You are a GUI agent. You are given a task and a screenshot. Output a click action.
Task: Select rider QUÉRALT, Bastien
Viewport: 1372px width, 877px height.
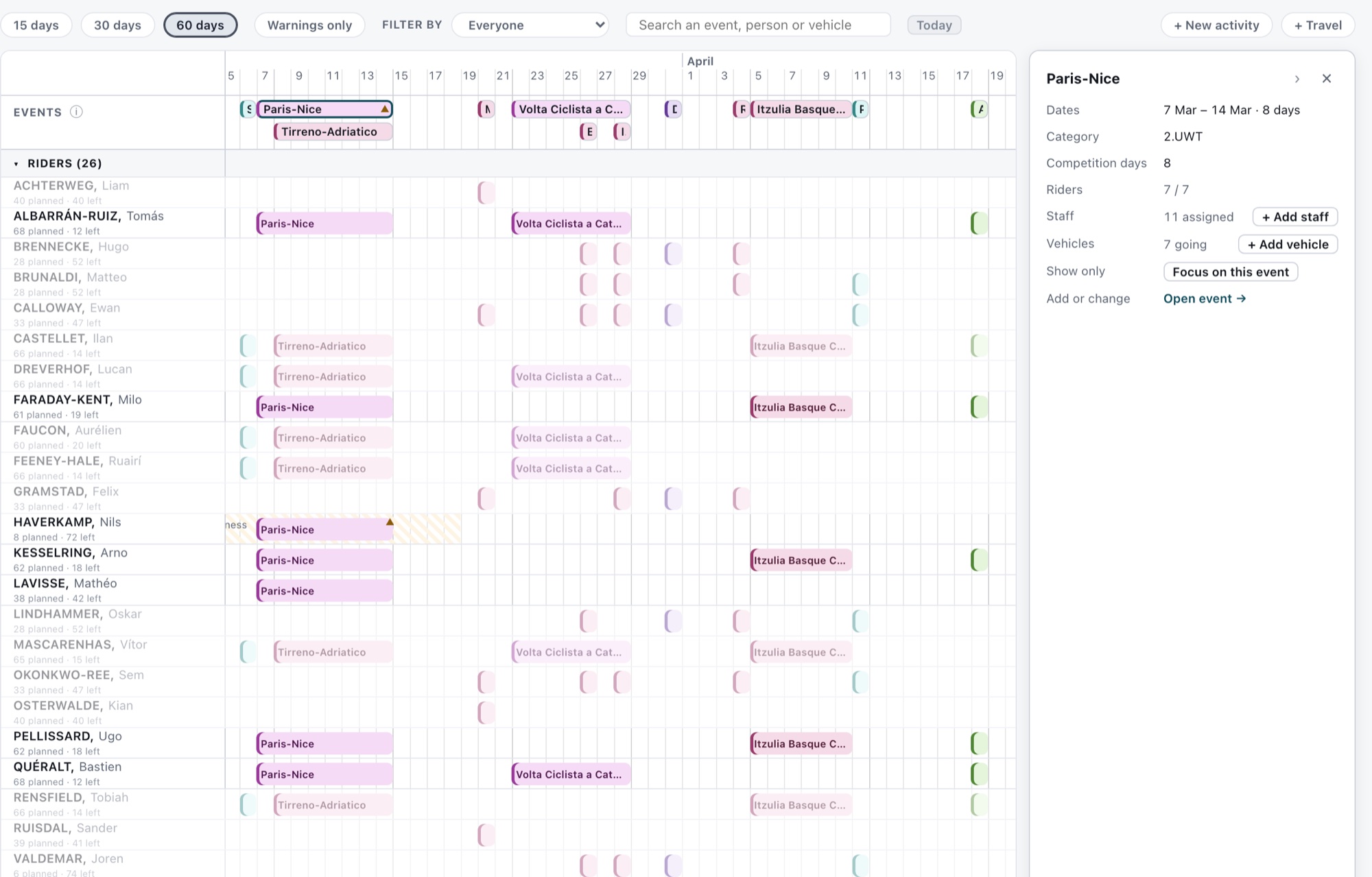[x=68, y=767]
